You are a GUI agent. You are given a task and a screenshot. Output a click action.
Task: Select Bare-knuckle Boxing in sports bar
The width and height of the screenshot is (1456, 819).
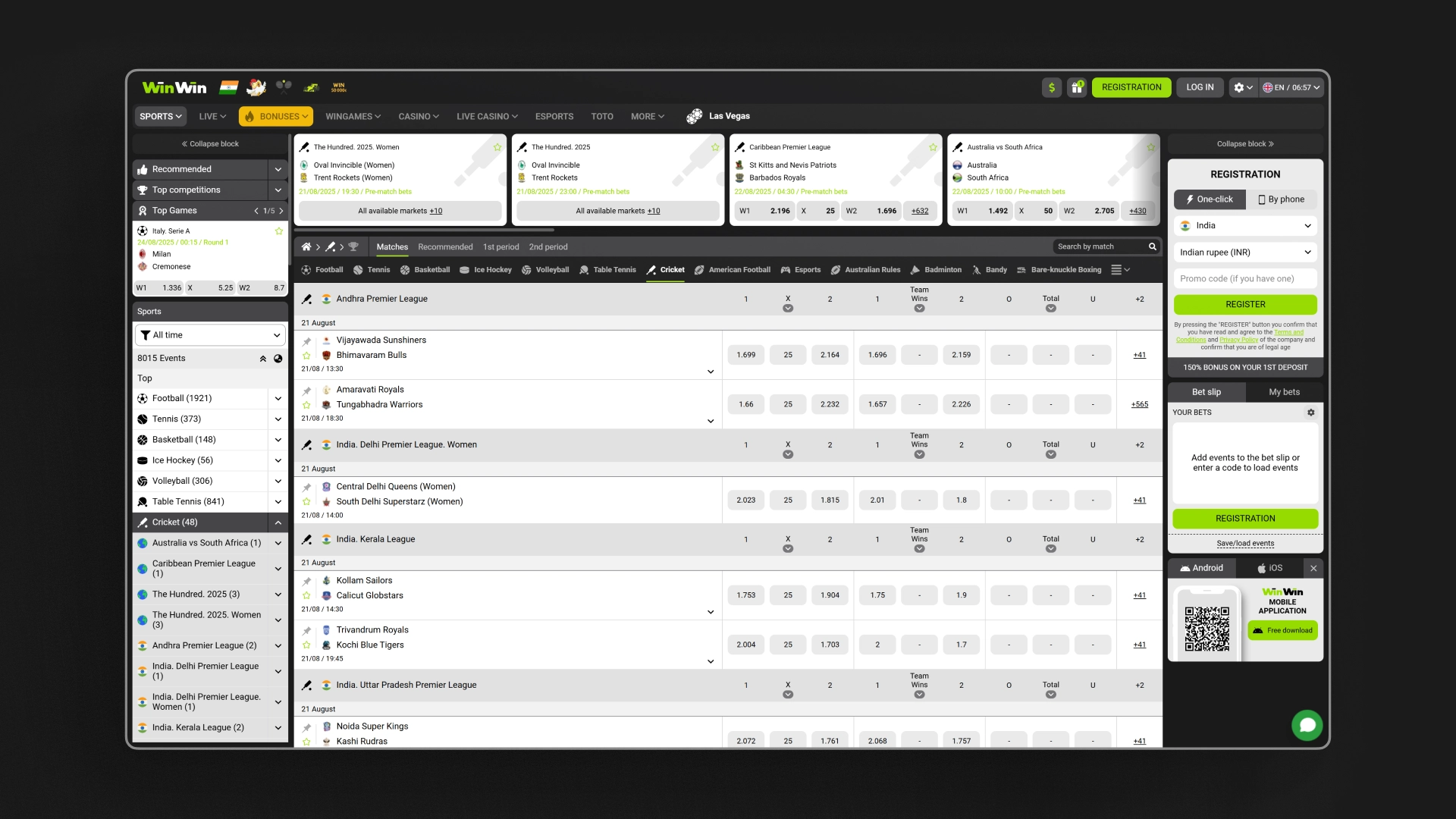[1059, 270]
